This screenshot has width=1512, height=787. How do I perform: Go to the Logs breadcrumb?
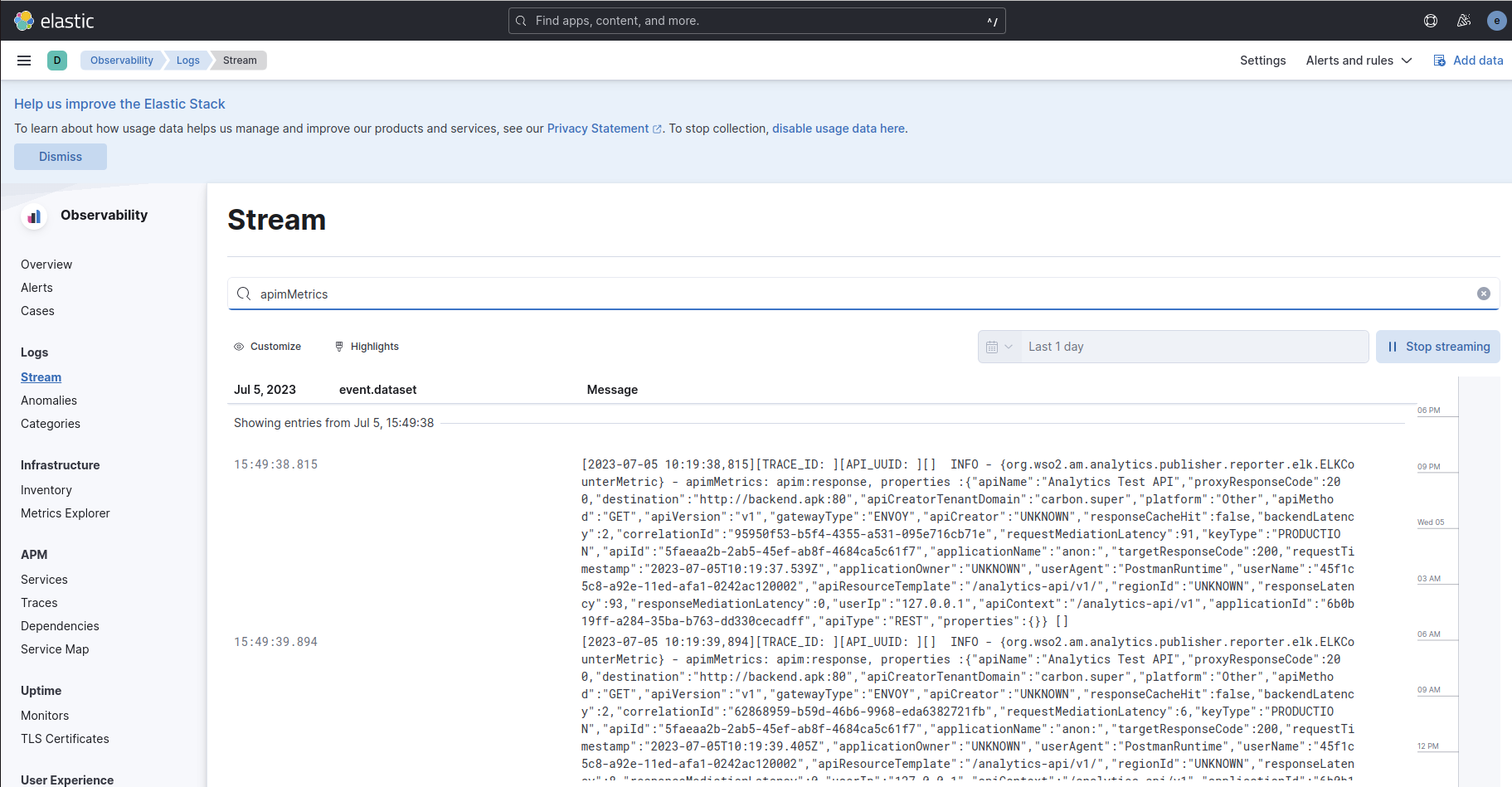coord(187,61)
